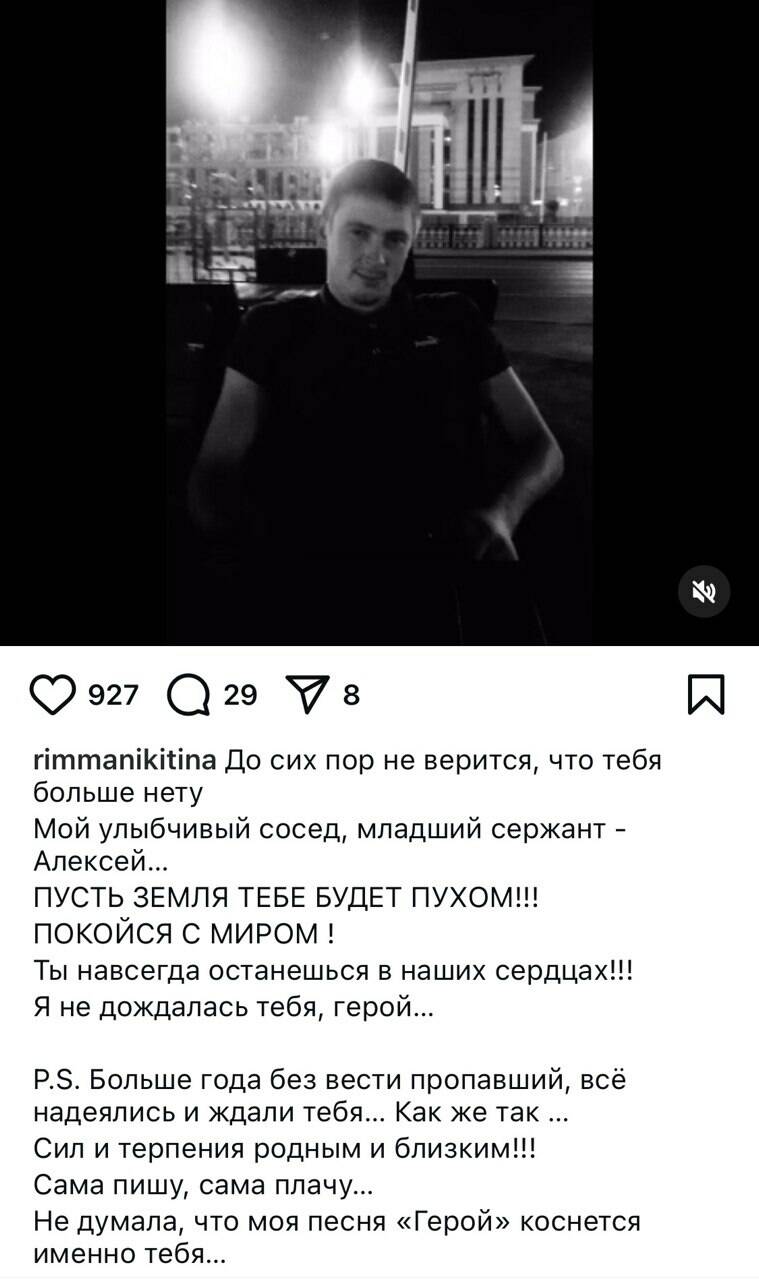The width and height of the screenshot is (759, 1280).
Task: View the list of 927 likes
Action: click(x=113, y=695)
